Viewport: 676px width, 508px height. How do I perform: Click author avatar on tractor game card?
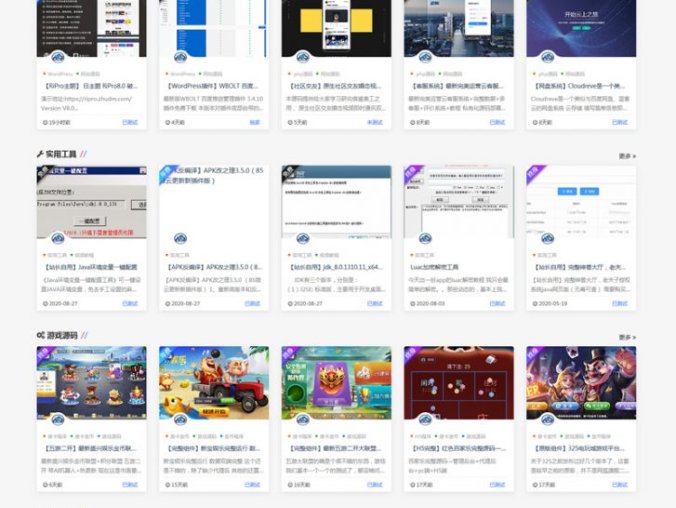(180, 419)
